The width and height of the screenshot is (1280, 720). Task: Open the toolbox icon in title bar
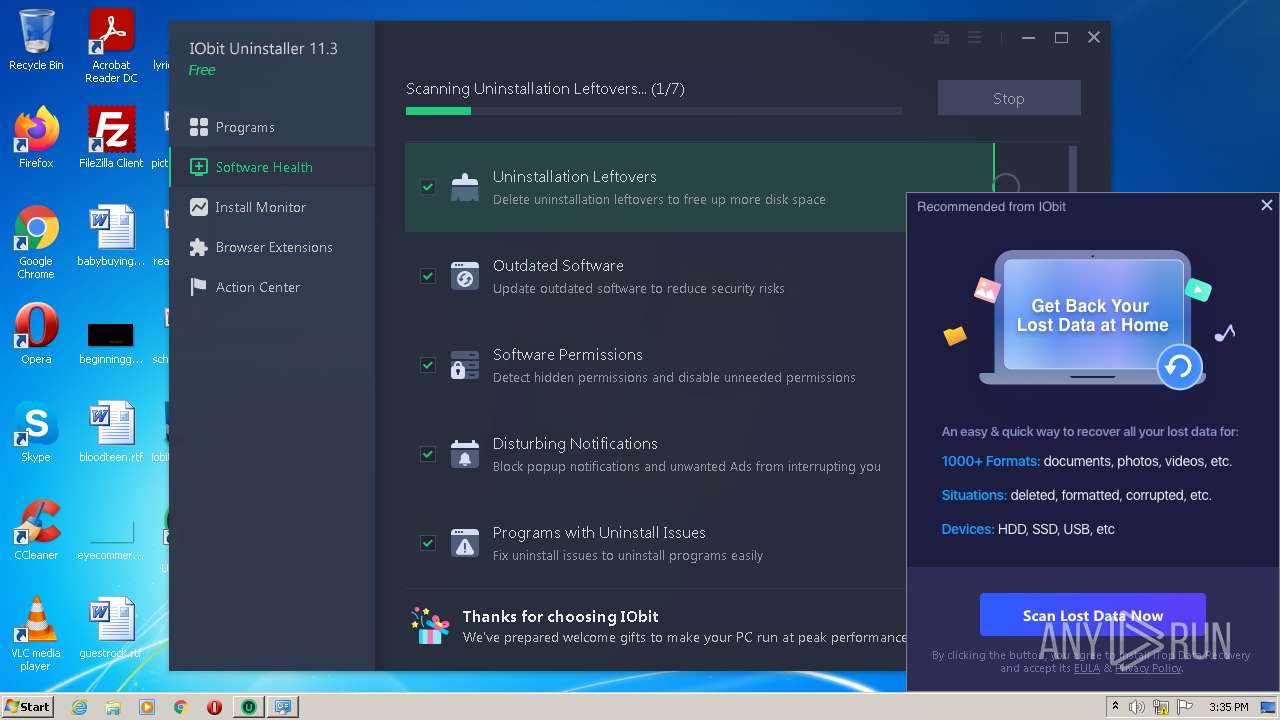click(941, 37)
